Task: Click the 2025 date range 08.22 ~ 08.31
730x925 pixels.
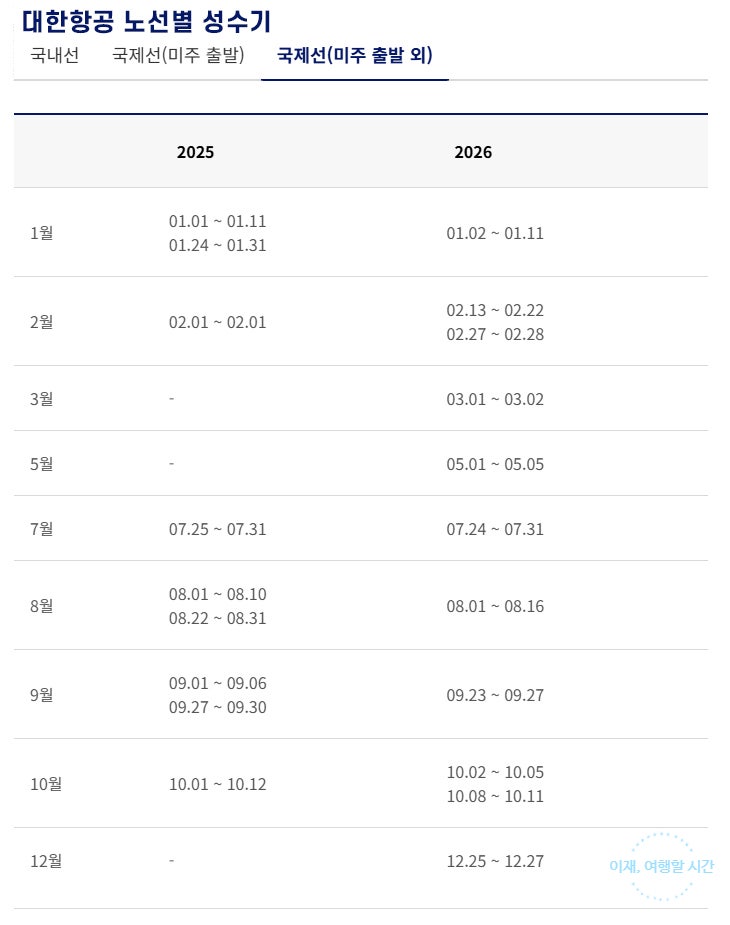Action: [x=217, y=618]
